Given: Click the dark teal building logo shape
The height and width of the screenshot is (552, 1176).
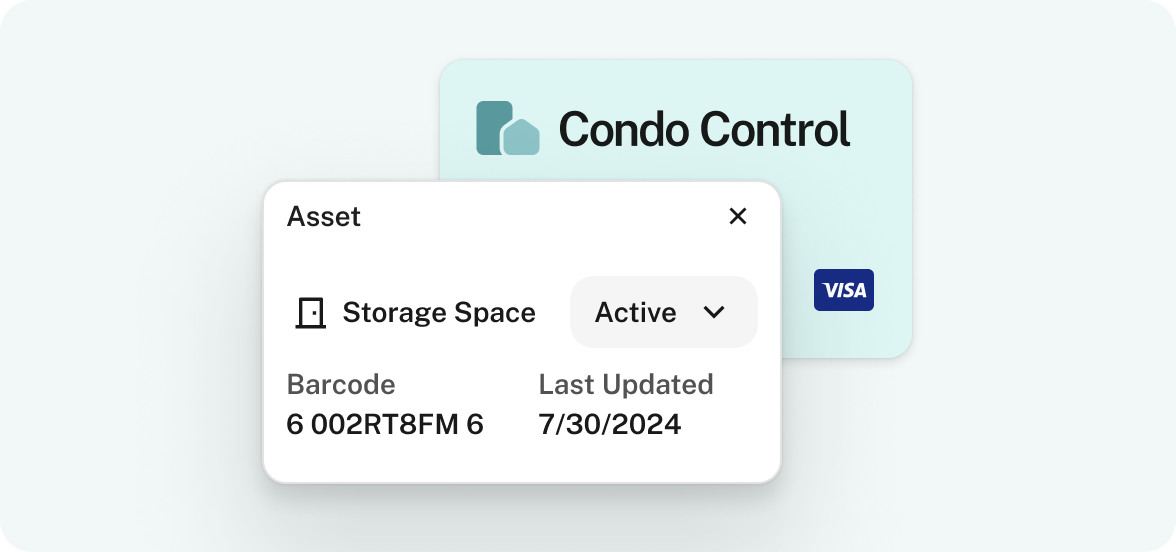Looking at the screenshot, I should coord(494,128).
